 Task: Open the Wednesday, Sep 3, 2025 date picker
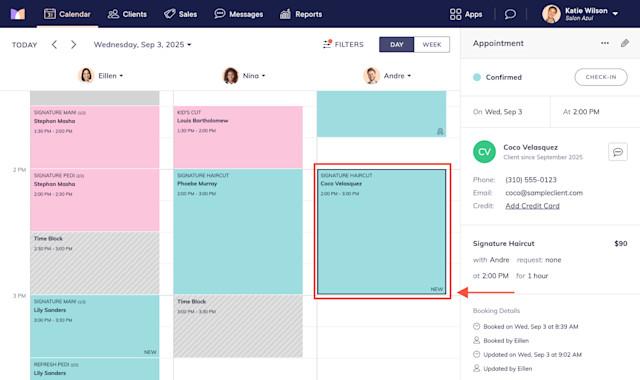[142, 44]
